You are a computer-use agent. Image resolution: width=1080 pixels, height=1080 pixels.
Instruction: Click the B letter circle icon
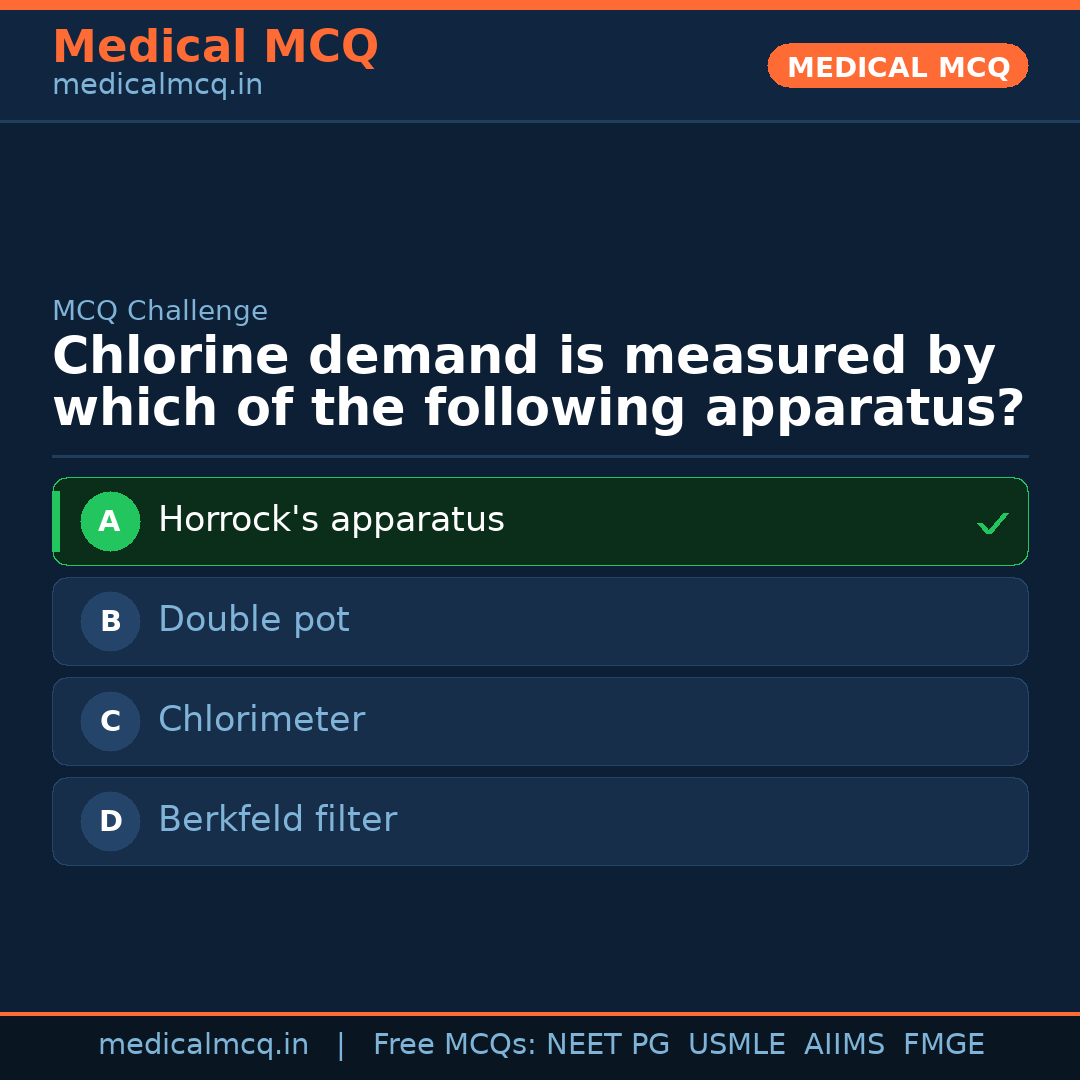click(110, 621)
